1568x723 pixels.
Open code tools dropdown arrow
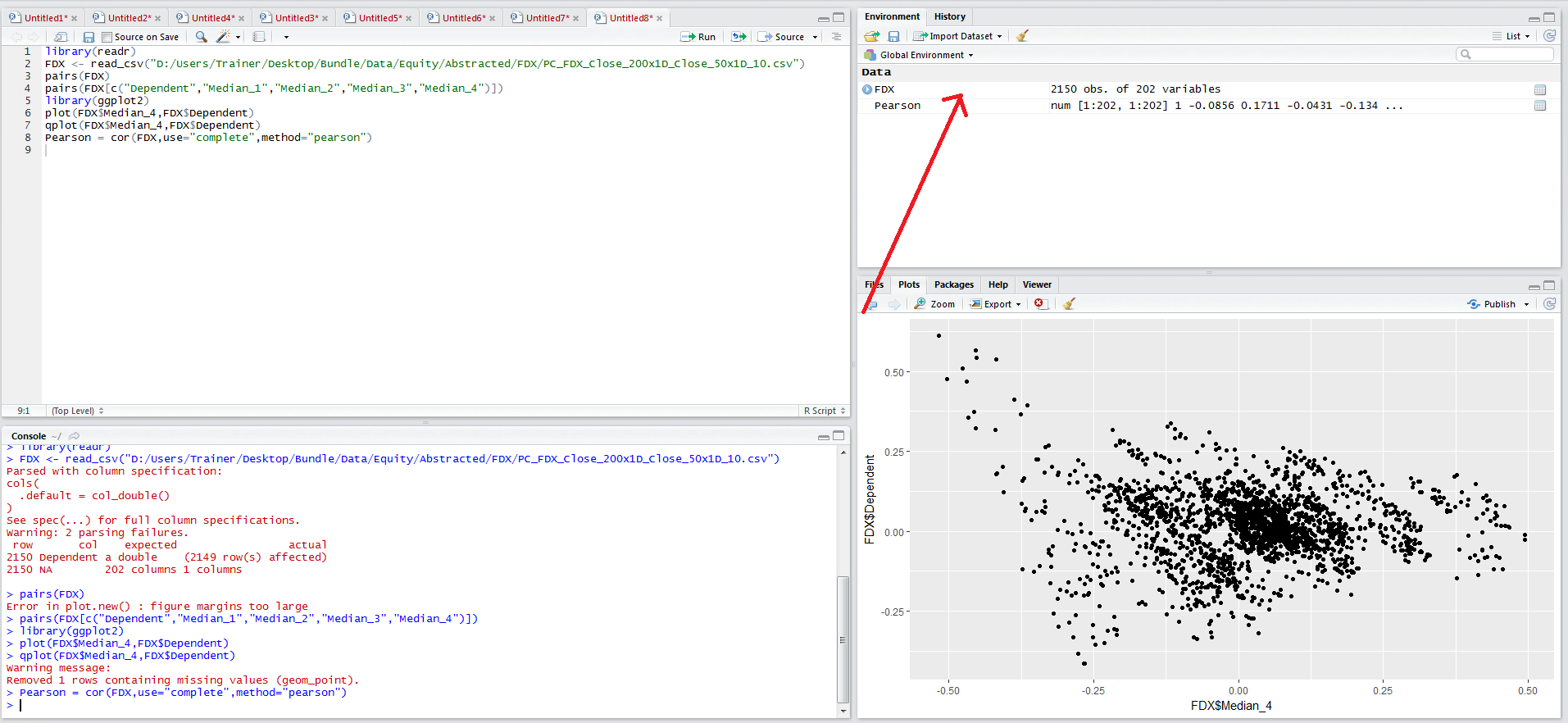(238, 37)
